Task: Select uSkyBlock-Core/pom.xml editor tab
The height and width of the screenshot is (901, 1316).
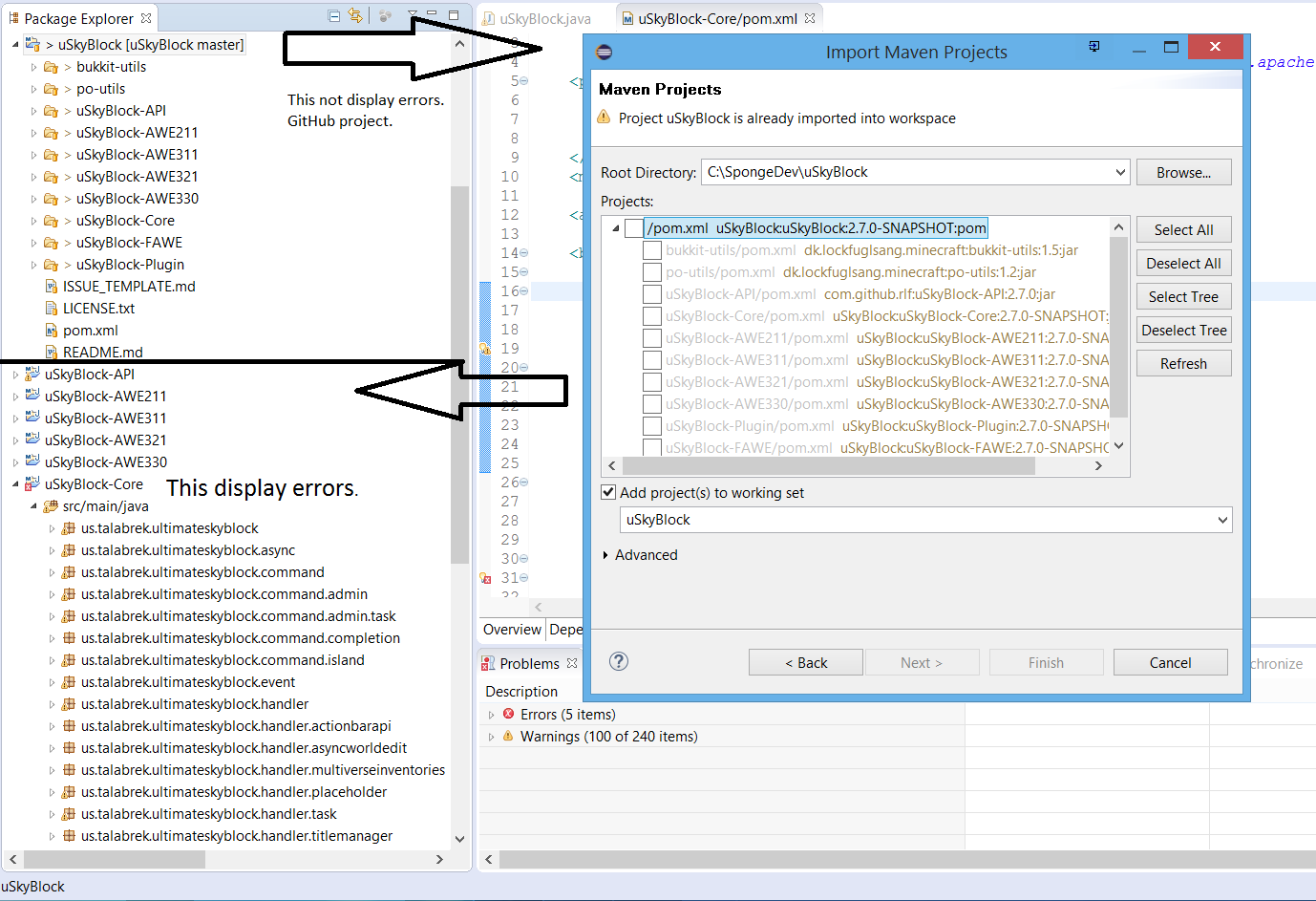Action: 717,18
